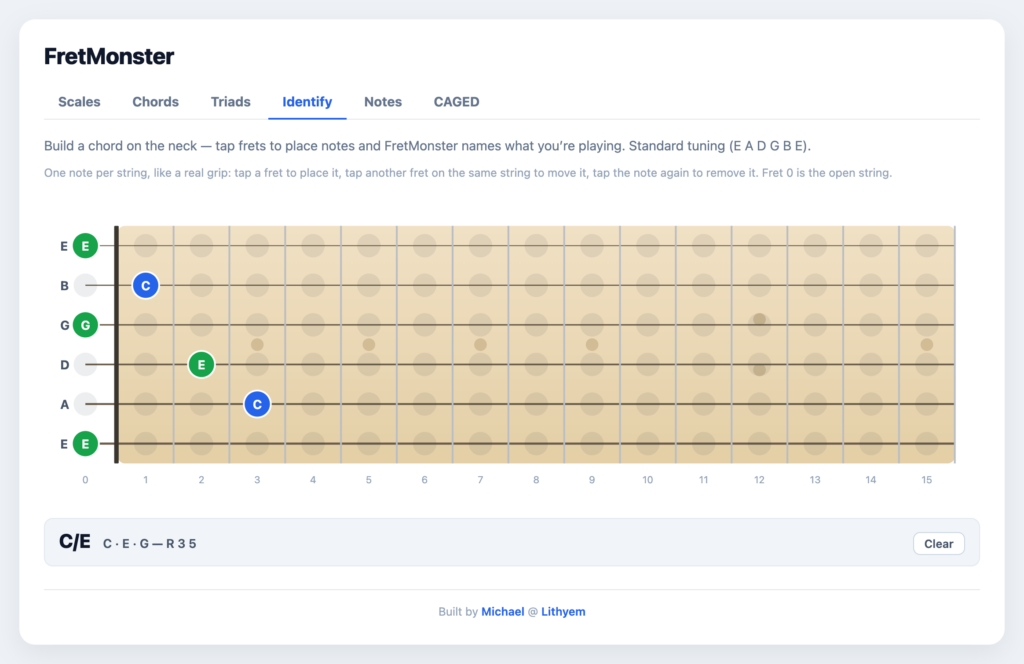Go to the Notes tab
The image size is (1024, 664).
coord(383,102)
